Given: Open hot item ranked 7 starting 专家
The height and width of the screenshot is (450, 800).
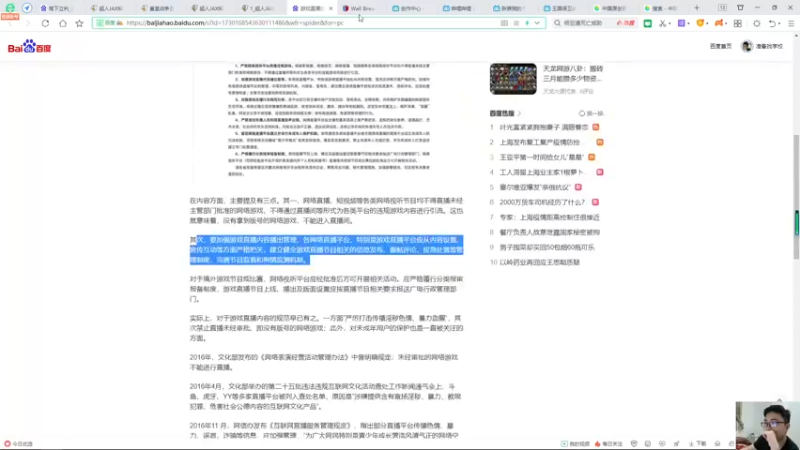Looking at the screenshot, I should (549, 217).
